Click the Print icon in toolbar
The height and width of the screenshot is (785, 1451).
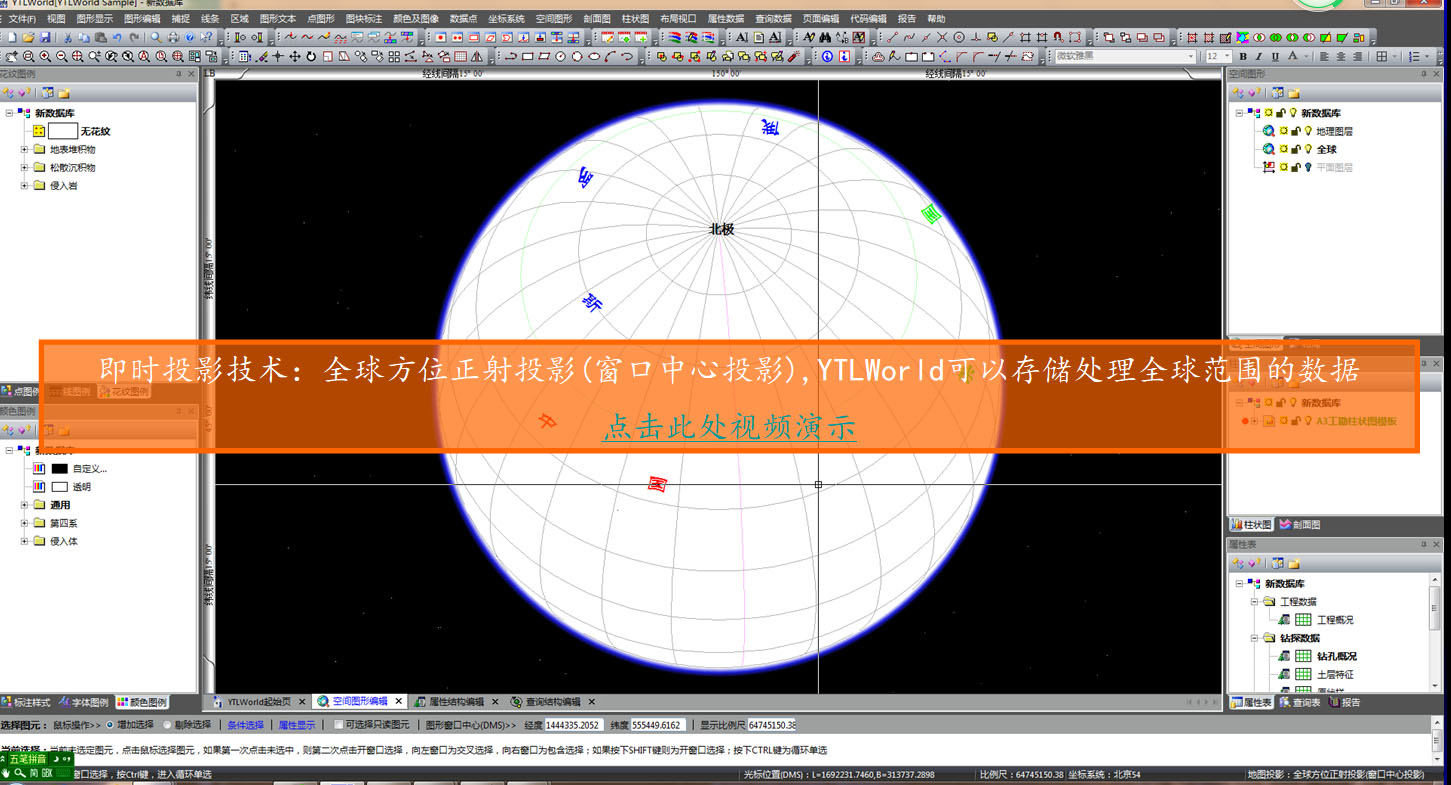173,37
